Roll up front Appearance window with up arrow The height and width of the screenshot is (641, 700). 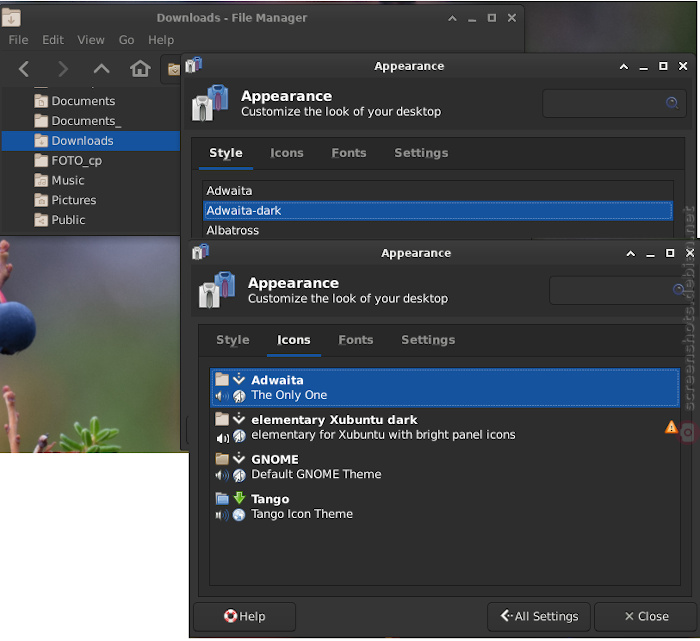(631, 254)
